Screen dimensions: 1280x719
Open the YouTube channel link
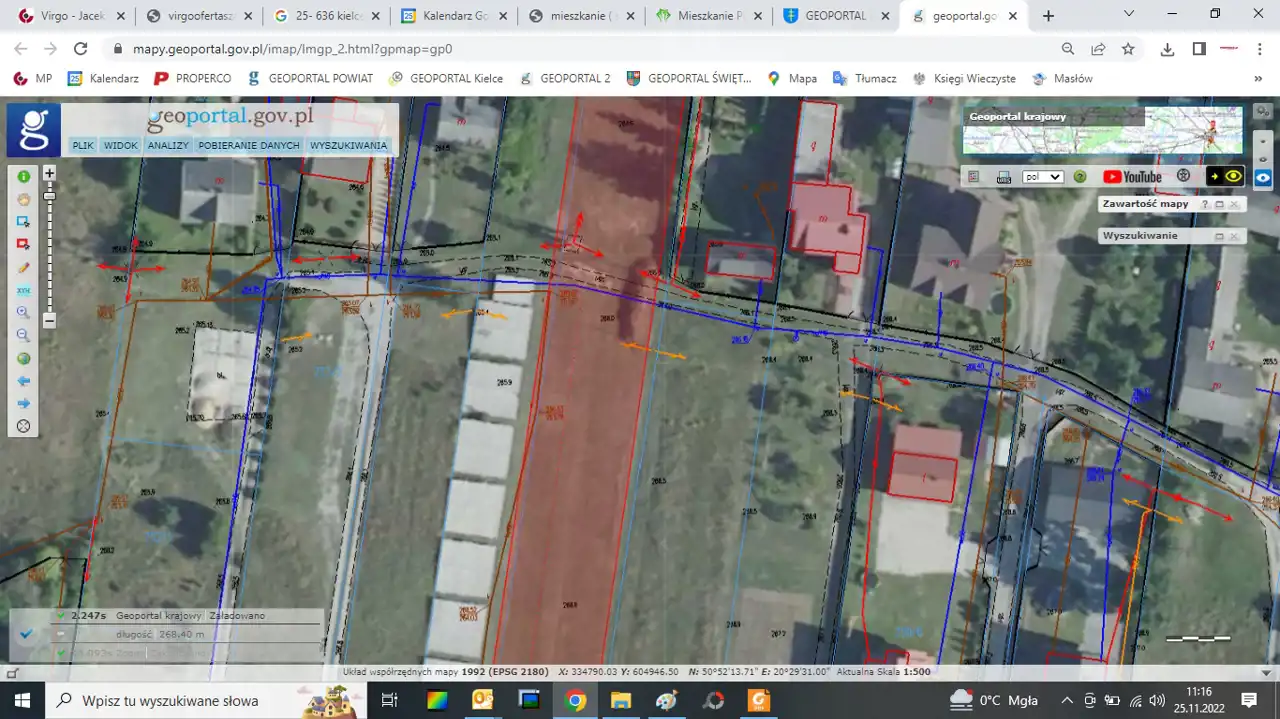click(1132, 177)
